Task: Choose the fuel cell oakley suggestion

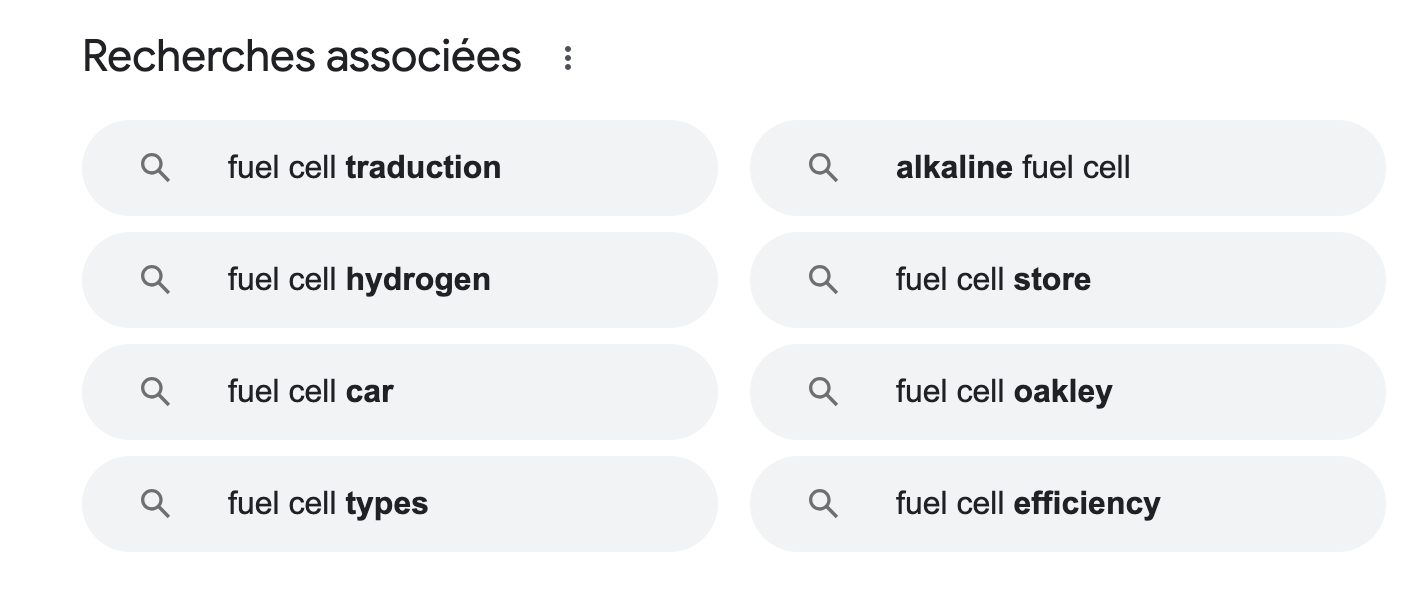Action: 1068,392
